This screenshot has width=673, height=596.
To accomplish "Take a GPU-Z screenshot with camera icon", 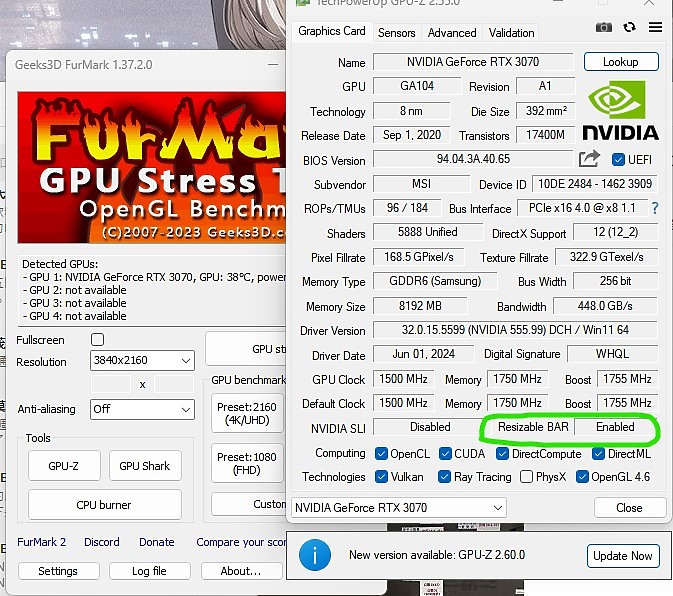I will click(603, 27).
